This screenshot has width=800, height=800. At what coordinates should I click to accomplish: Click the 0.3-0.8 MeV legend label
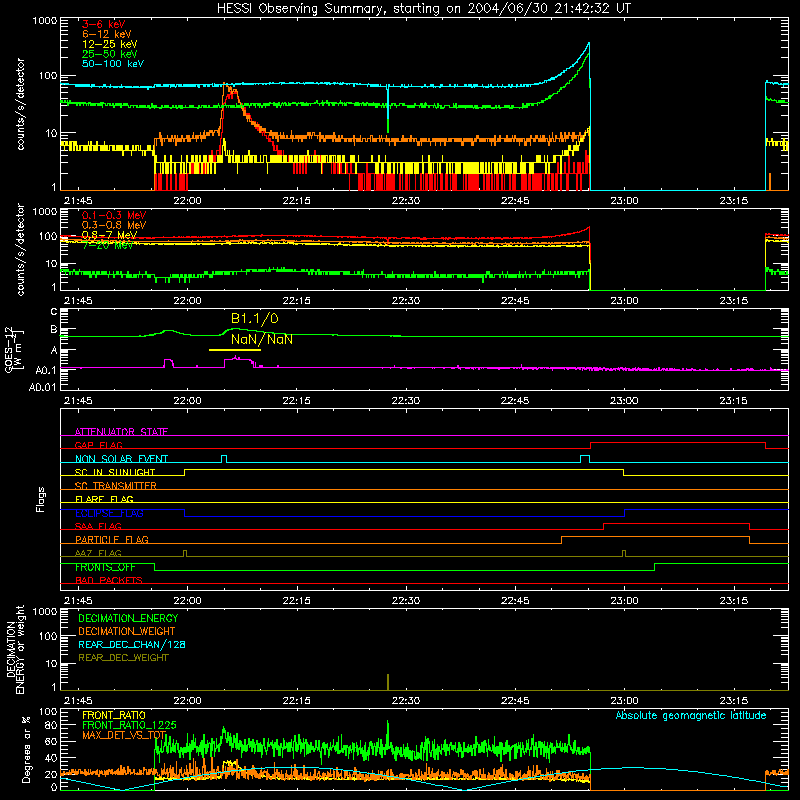(x=114, y=225)
